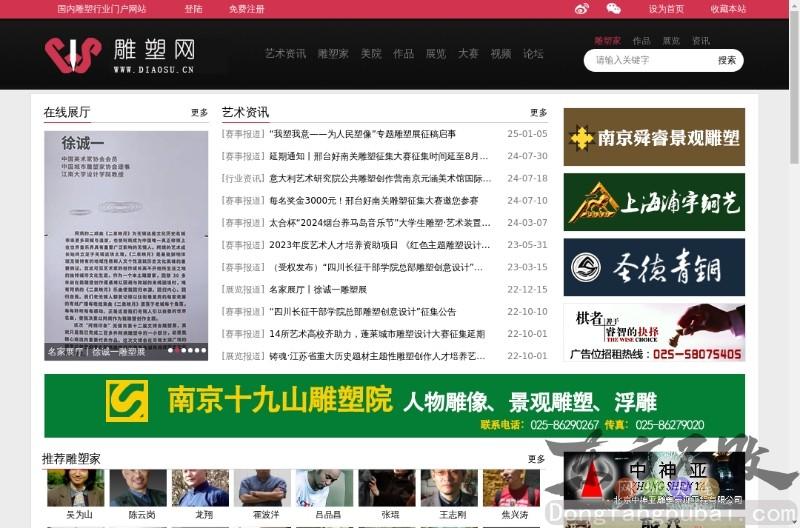Open the 南京十九山雕塑院 green banner

point(394,406)
